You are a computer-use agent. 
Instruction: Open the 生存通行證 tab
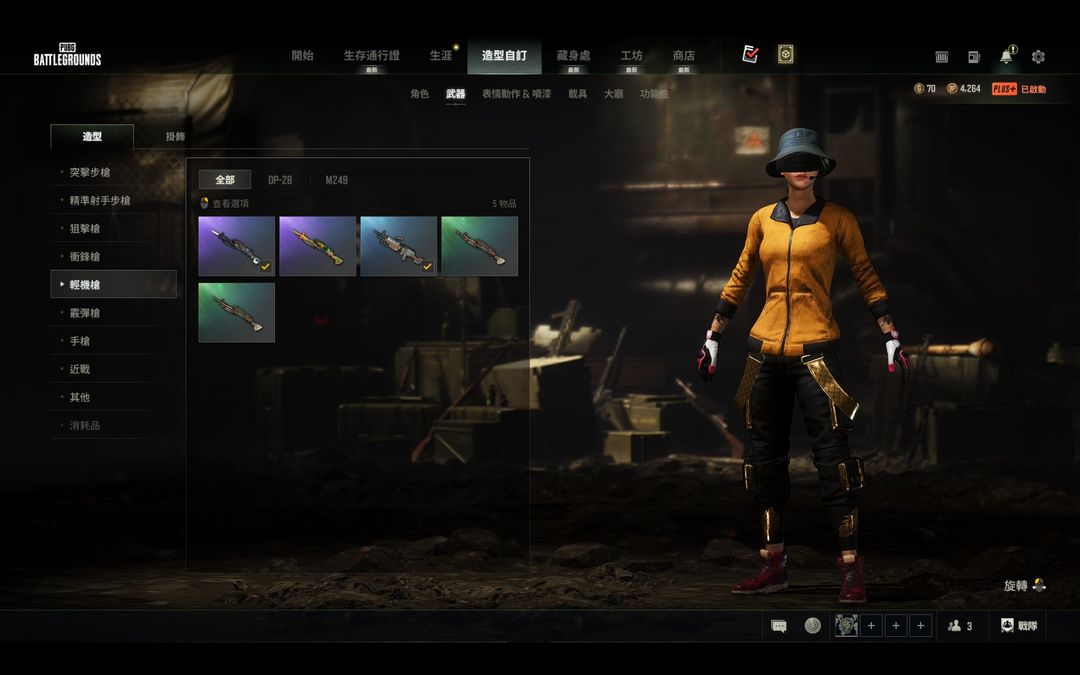pos(371,56)
